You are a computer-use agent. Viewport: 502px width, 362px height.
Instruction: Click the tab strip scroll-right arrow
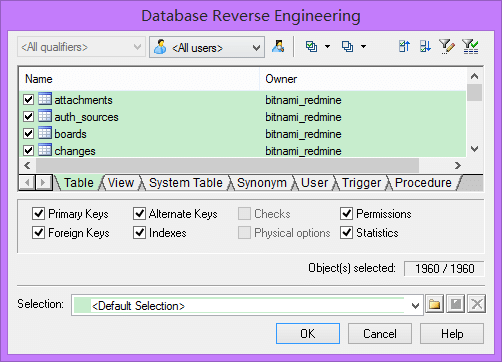[43, 183]
